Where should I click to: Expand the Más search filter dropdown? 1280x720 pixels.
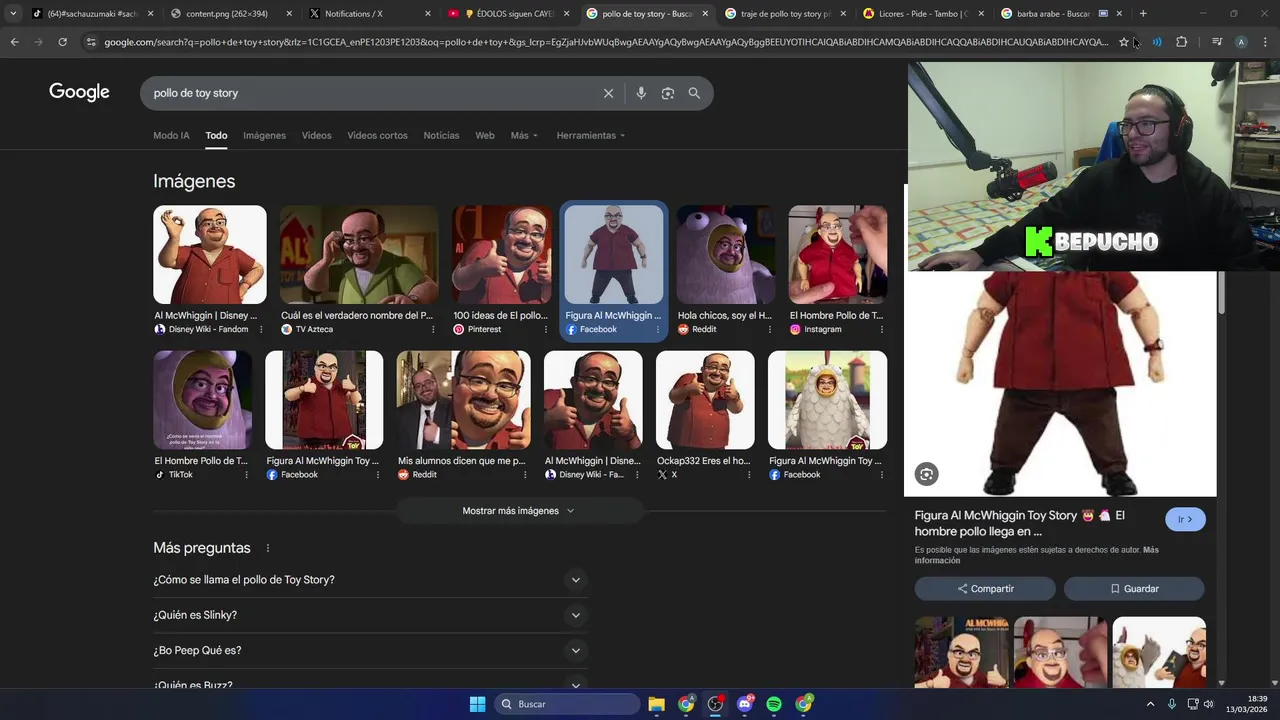[x=524, y=135]
